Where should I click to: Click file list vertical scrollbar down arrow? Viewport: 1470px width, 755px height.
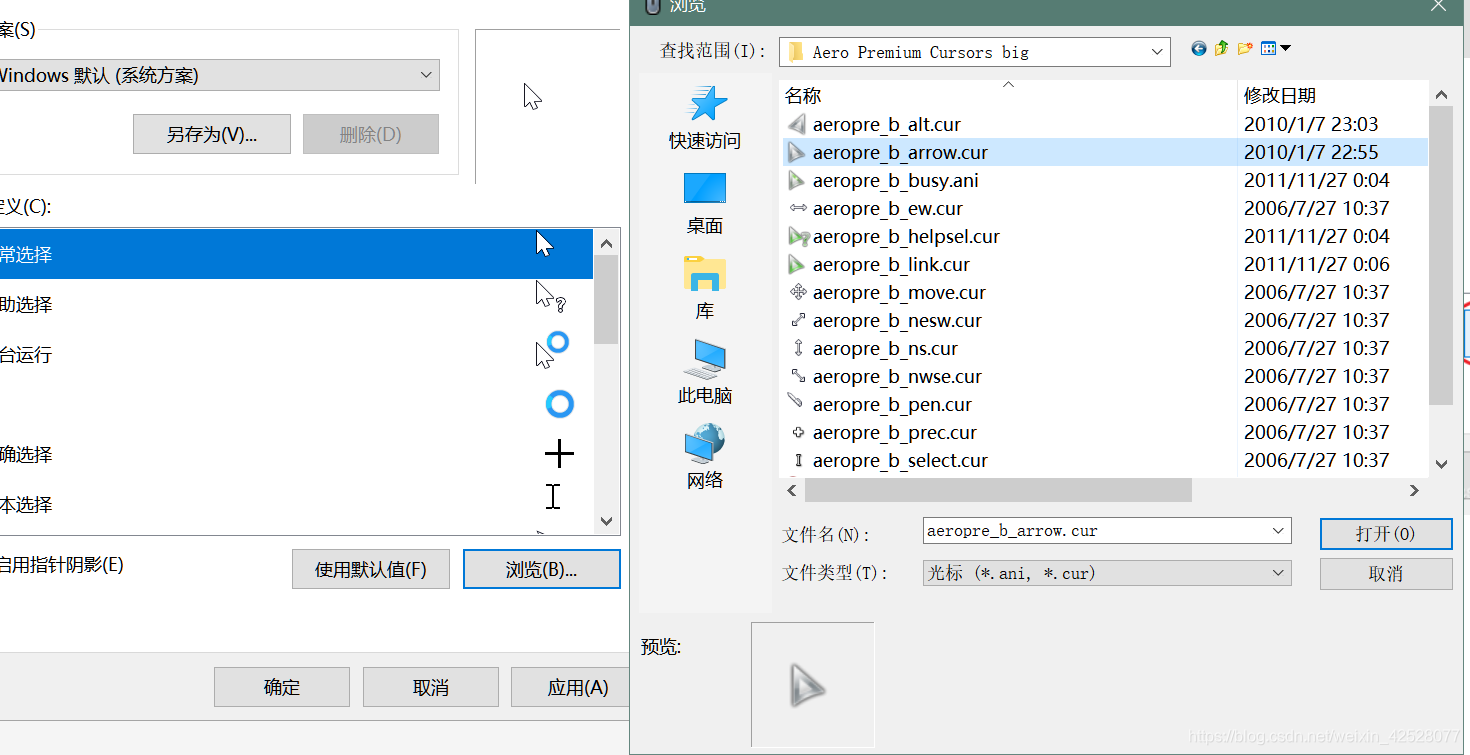pos(1441,464)
